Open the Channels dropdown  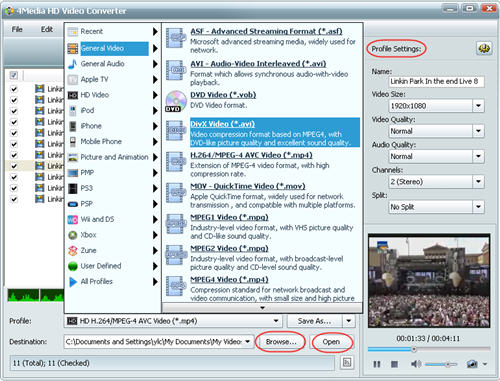pyautogui.click(x=478, y=182)
